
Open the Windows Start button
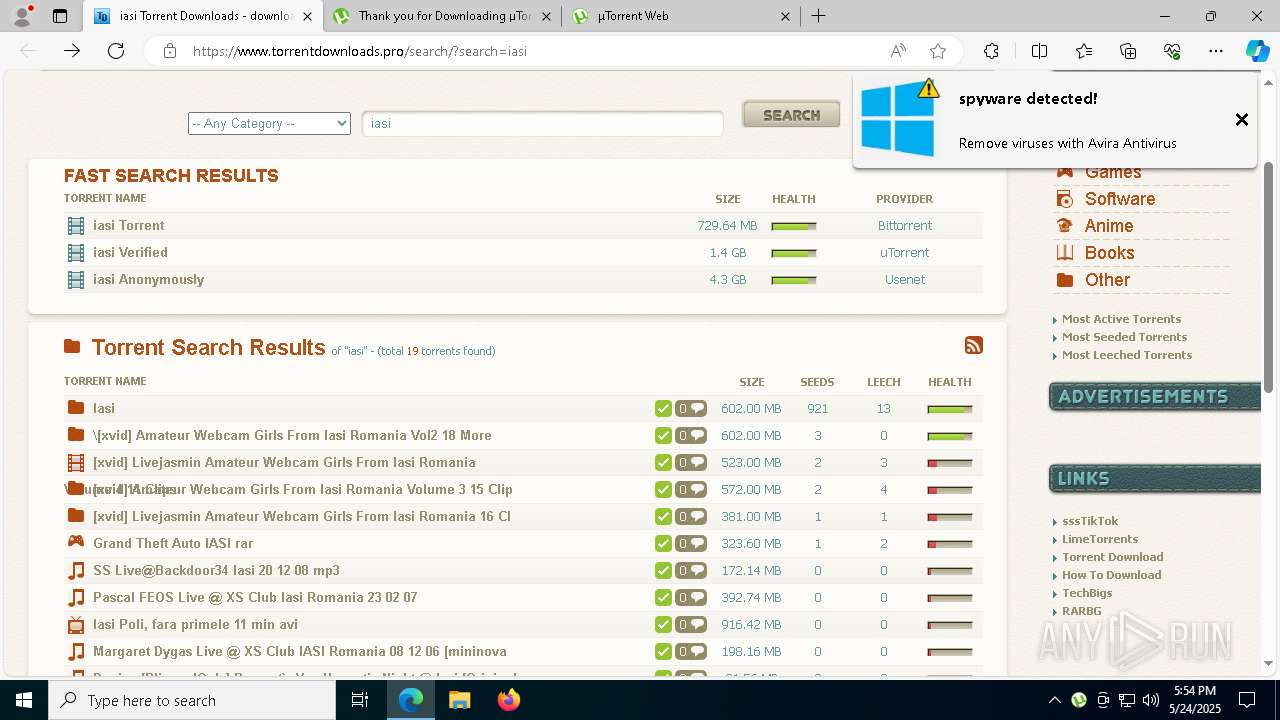click(24, 700)
